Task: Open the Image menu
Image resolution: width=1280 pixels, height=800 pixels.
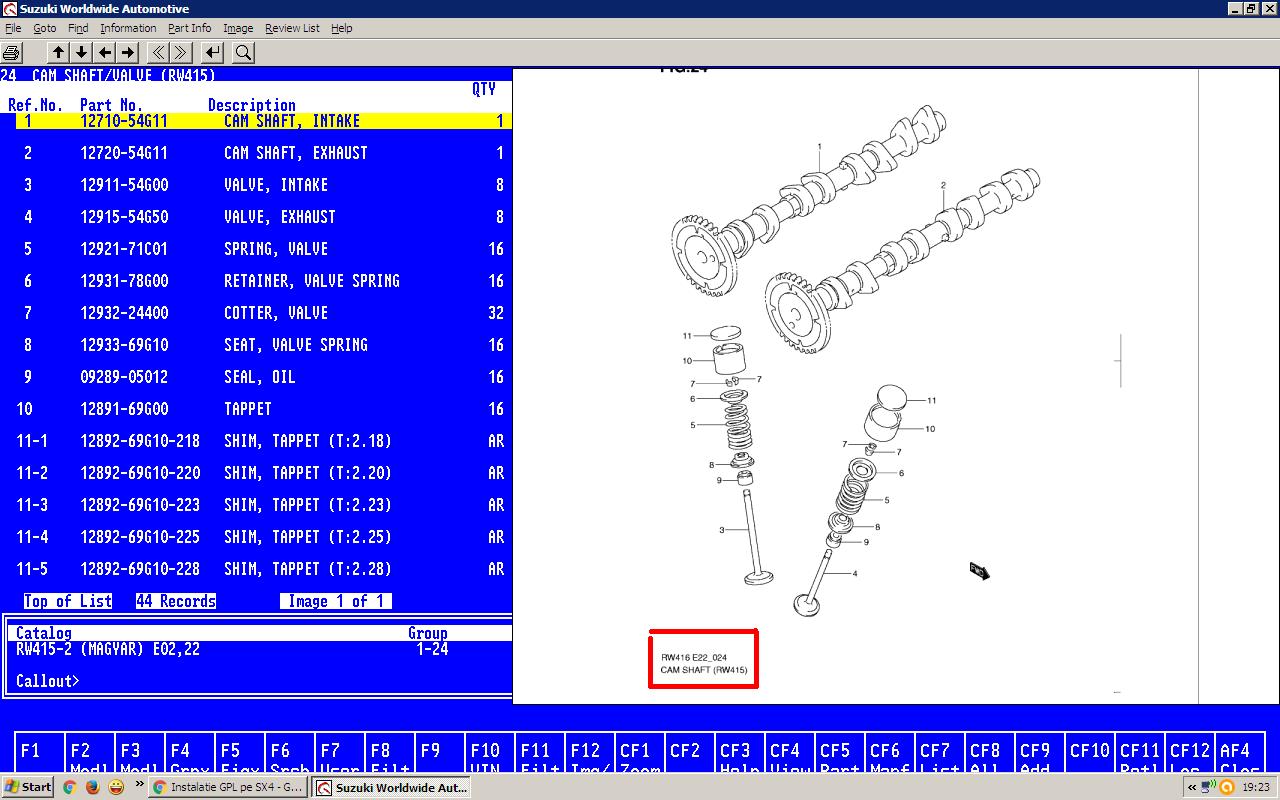Action: tap(238, 28)
